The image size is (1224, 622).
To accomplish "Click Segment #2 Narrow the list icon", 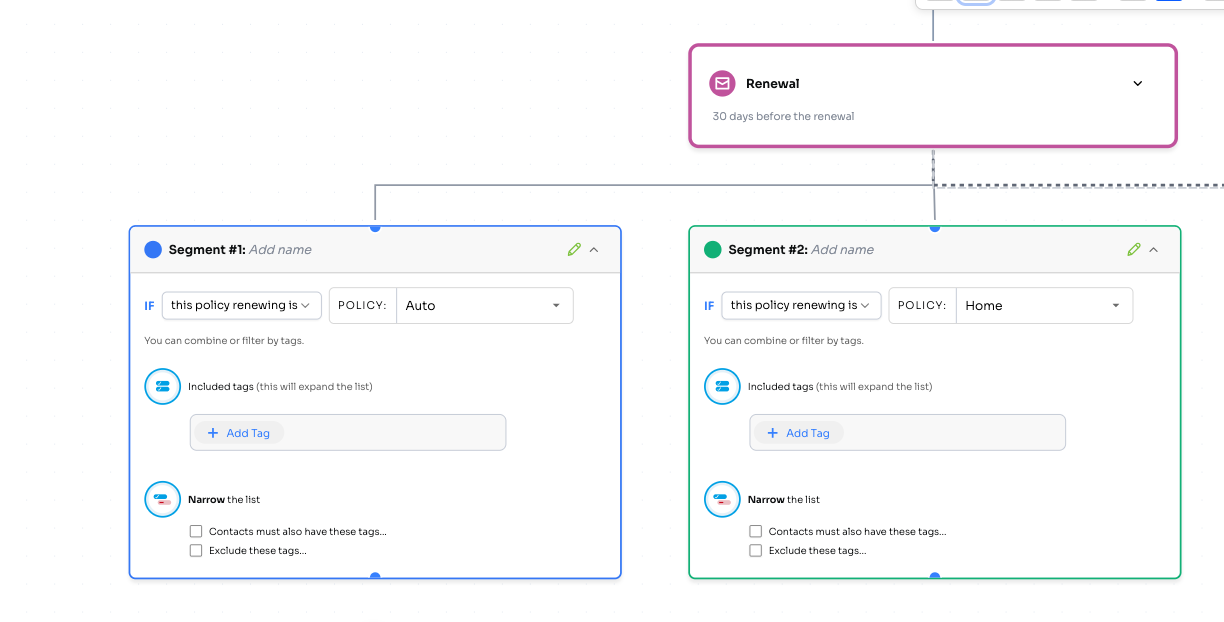I will 723,499.
